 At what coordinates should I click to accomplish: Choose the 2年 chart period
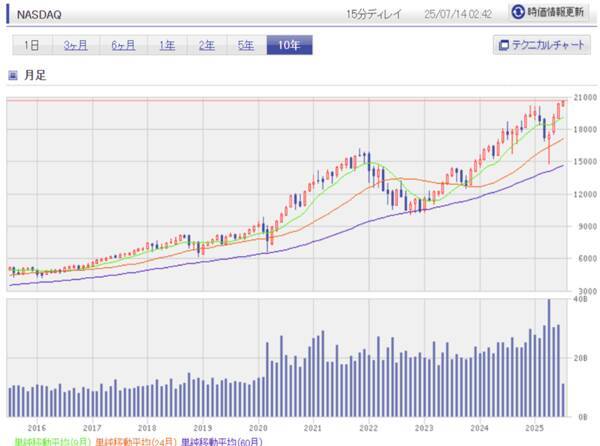[206, 45]
